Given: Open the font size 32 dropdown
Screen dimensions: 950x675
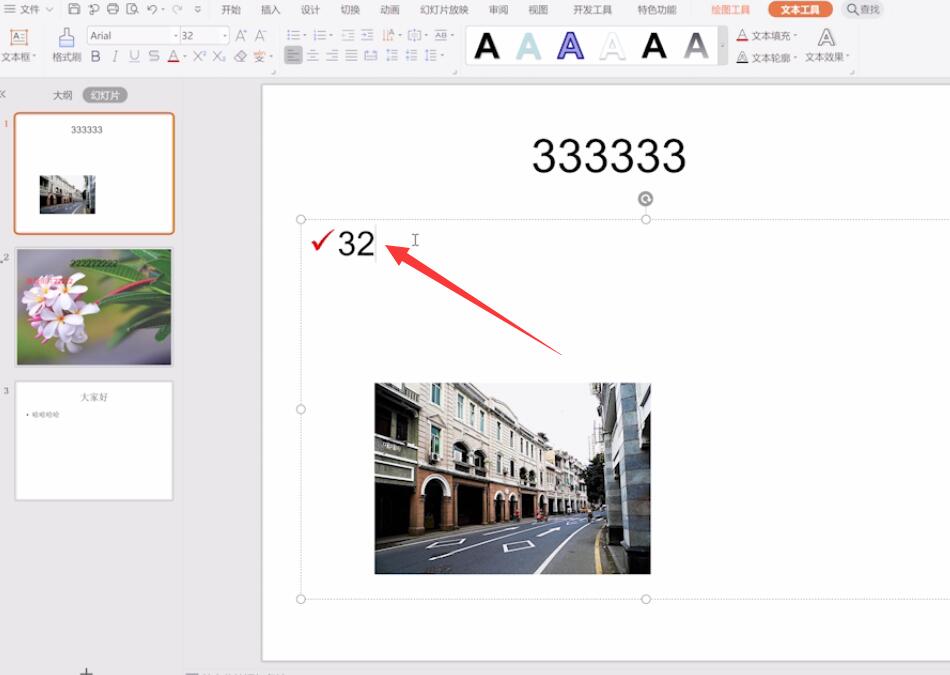Looking at the screenshot, I should point(225,36).
